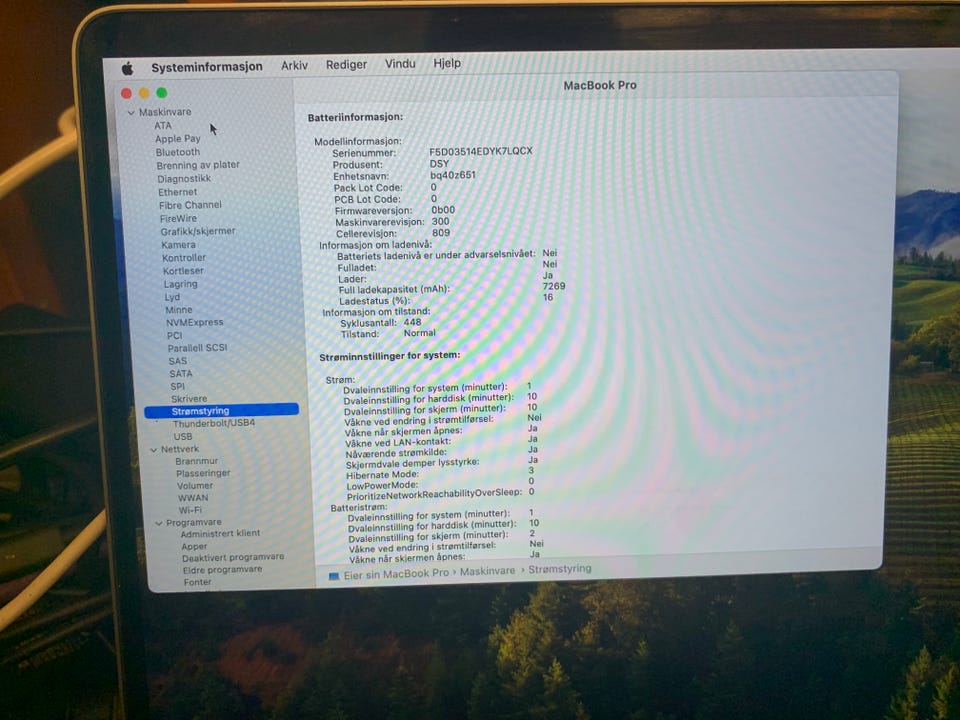
Task: Select Plasseringer under Nettverk
Action: 203,473
